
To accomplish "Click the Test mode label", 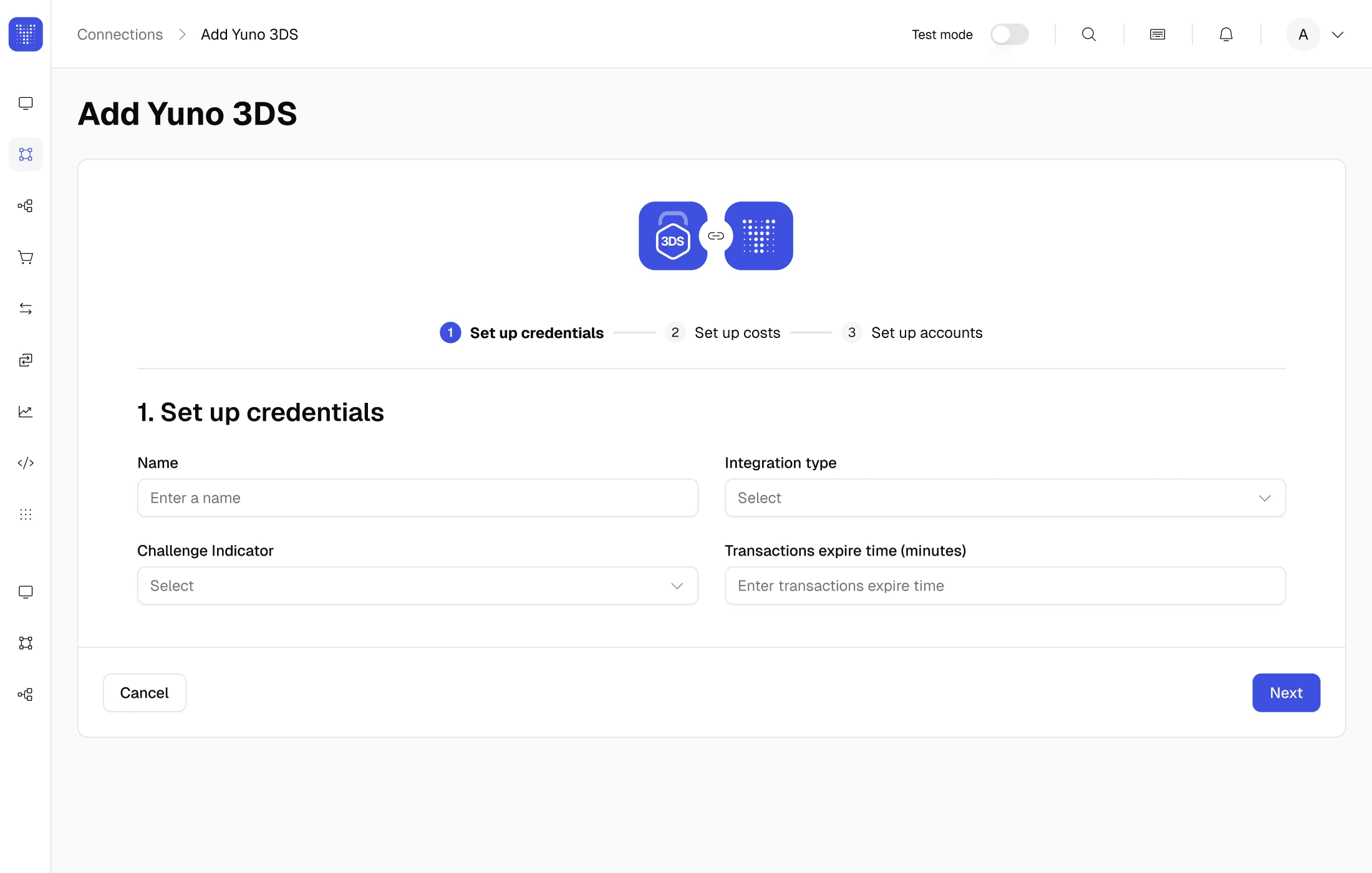I will coord(942,34).
